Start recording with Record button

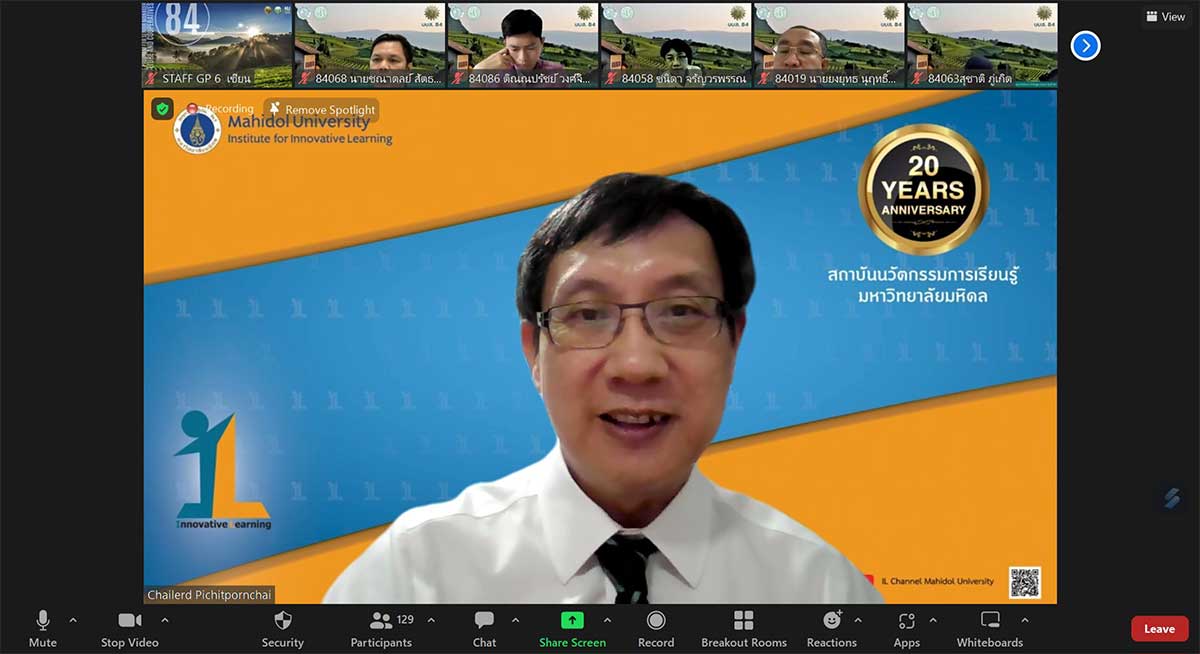pos(656,621)
